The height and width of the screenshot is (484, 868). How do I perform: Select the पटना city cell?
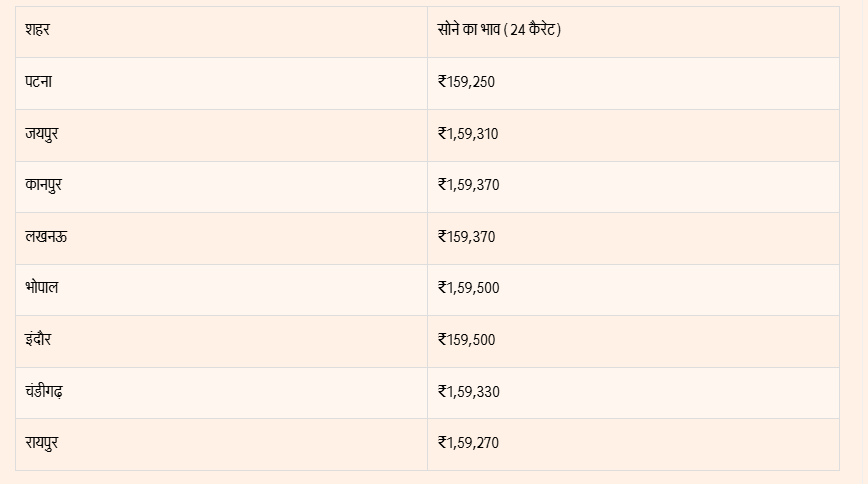pos(39,81)
